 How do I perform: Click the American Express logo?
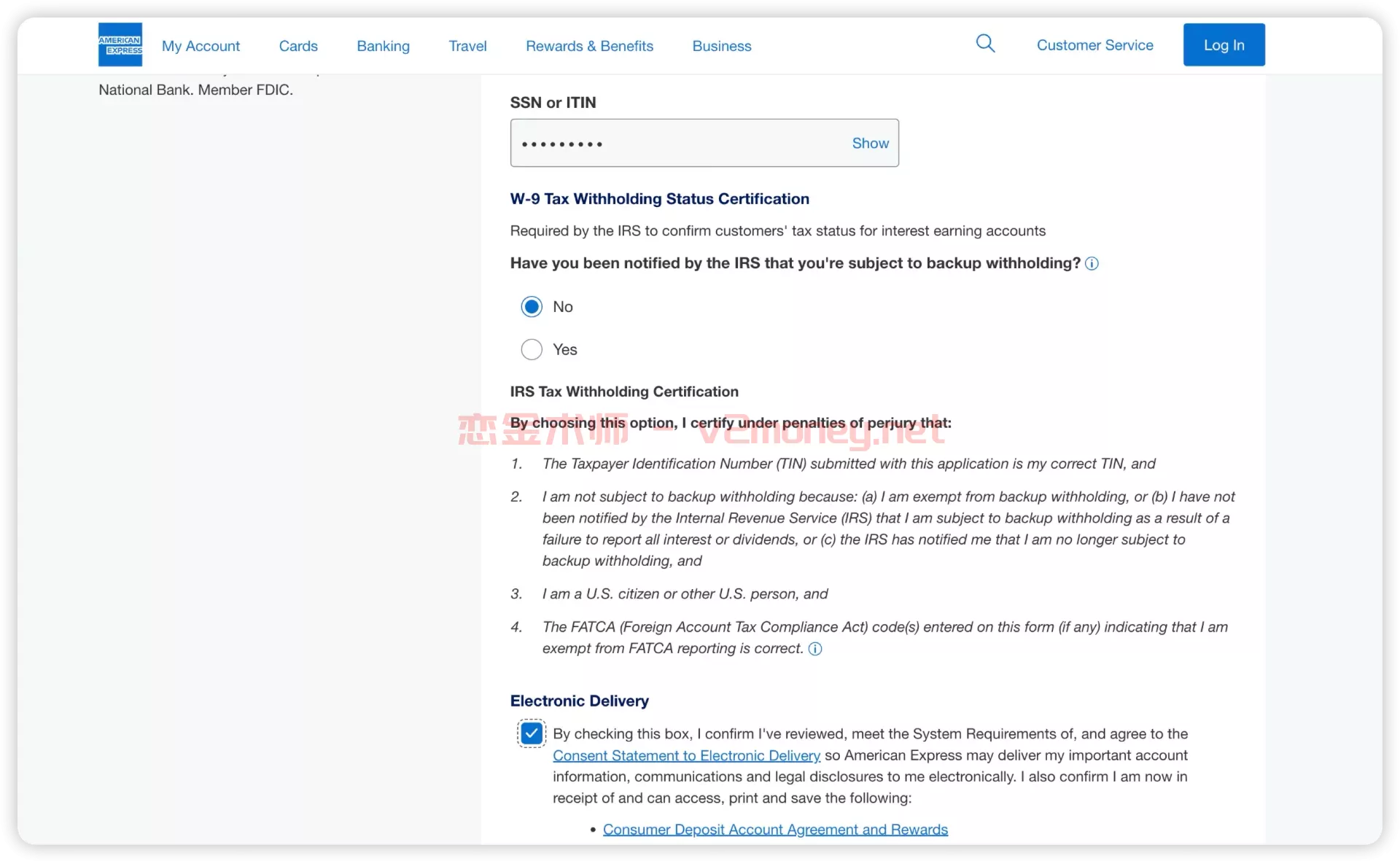pos(120,44)
